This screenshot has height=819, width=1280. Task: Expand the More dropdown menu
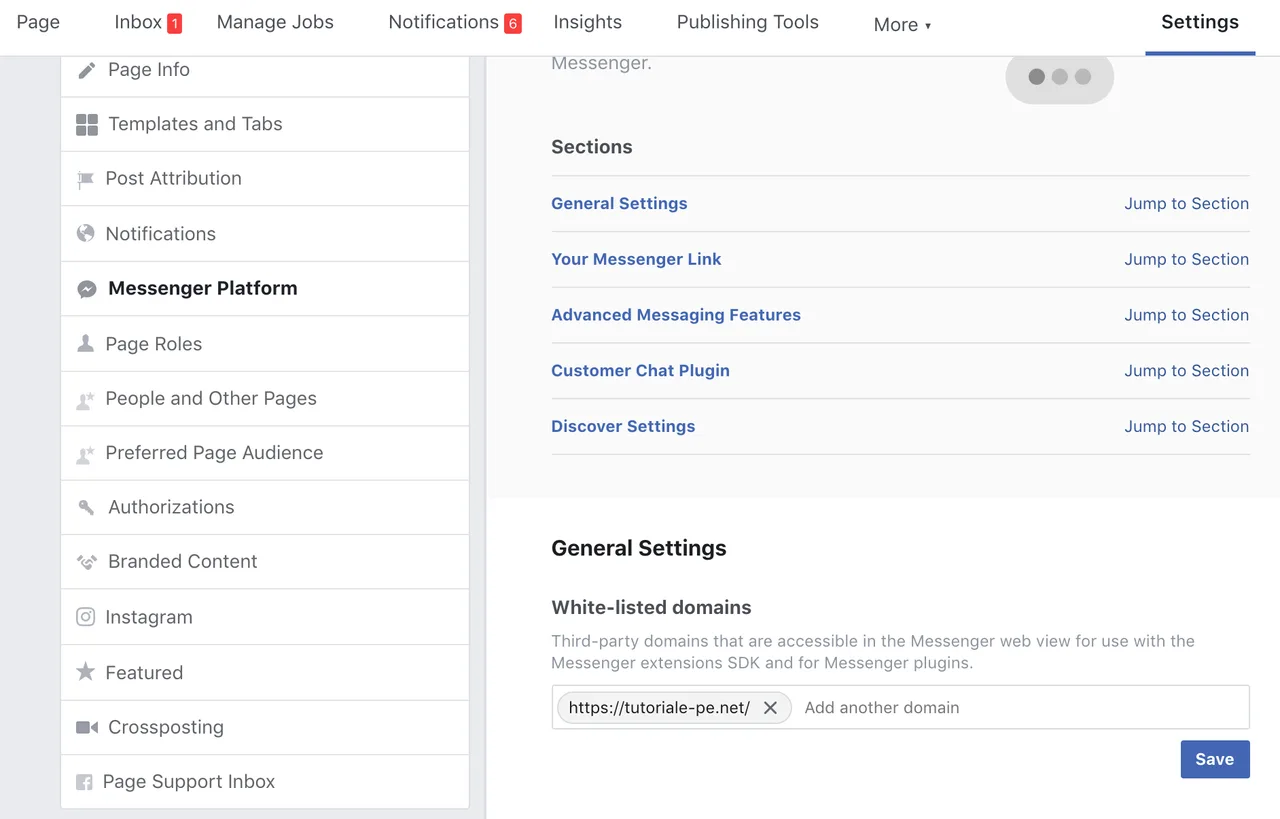pos(901,25)
